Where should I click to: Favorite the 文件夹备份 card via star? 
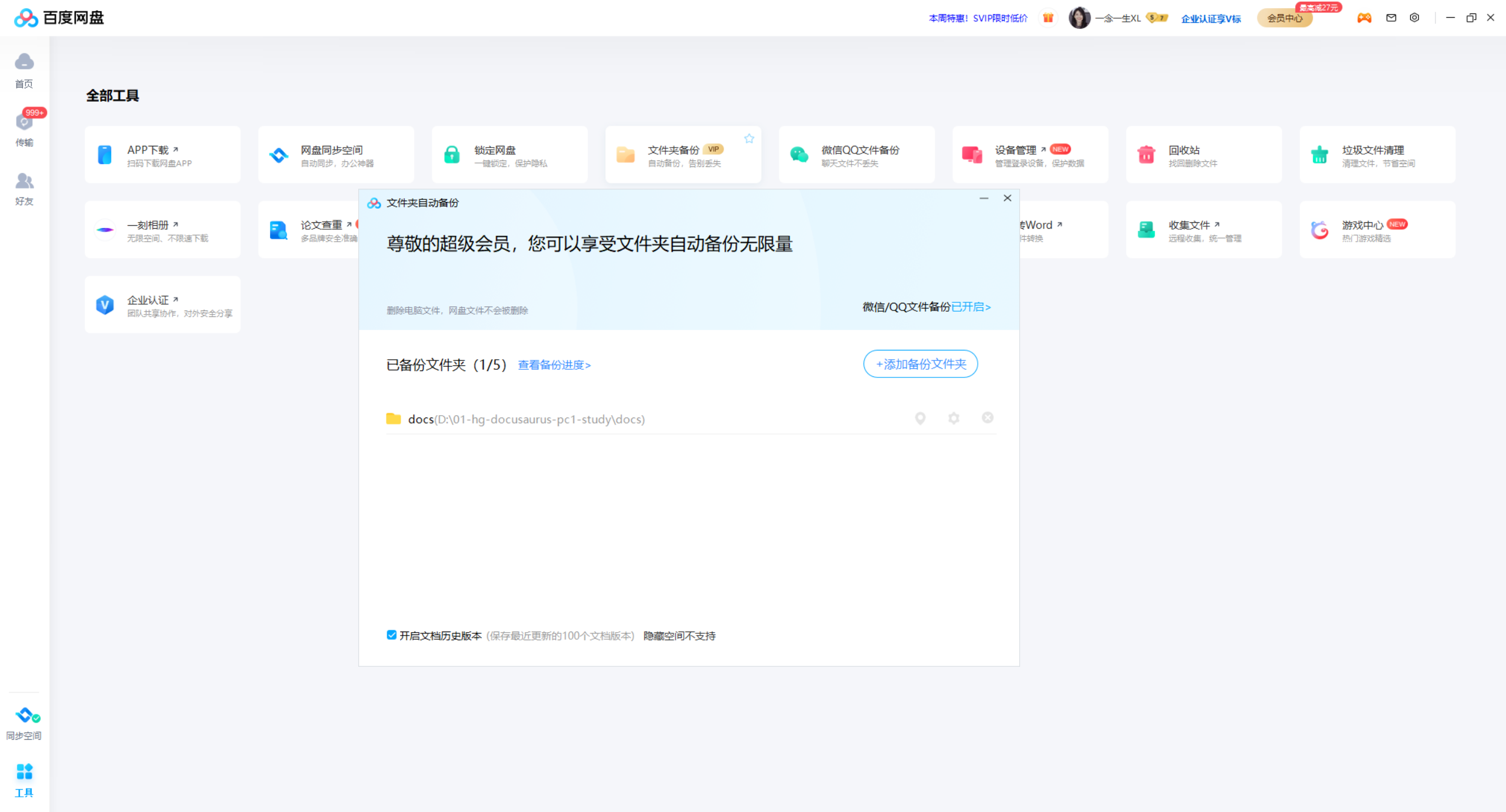[749, 139]
